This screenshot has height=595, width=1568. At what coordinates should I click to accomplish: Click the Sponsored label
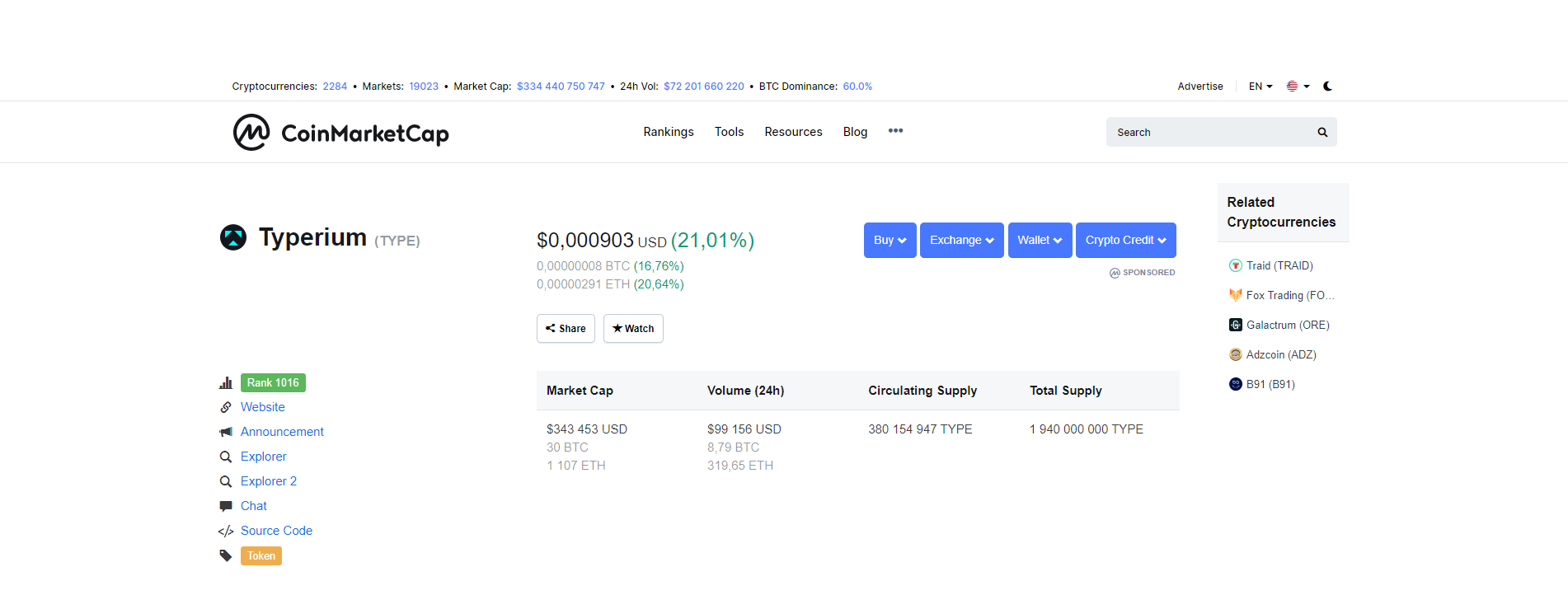(x=1142, y=273)
